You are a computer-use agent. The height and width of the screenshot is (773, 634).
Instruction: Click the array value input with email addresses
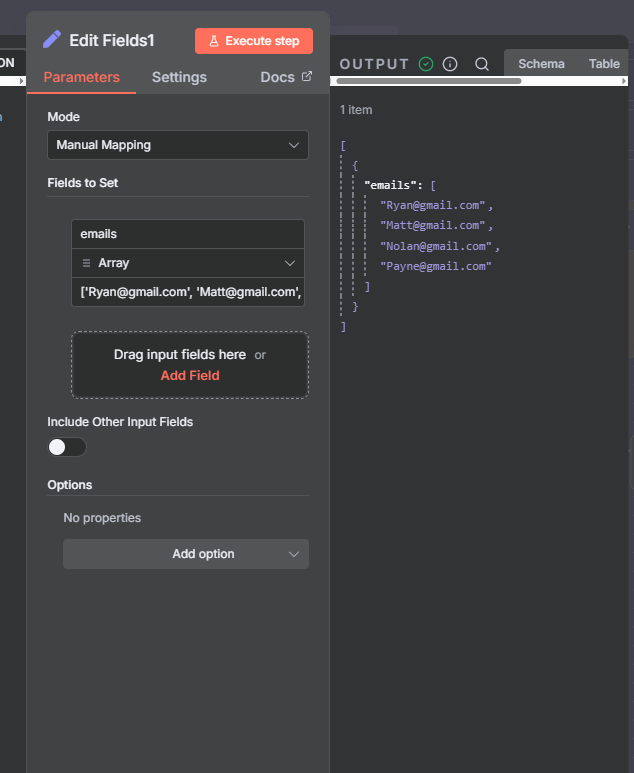click(x=188, y=292)
